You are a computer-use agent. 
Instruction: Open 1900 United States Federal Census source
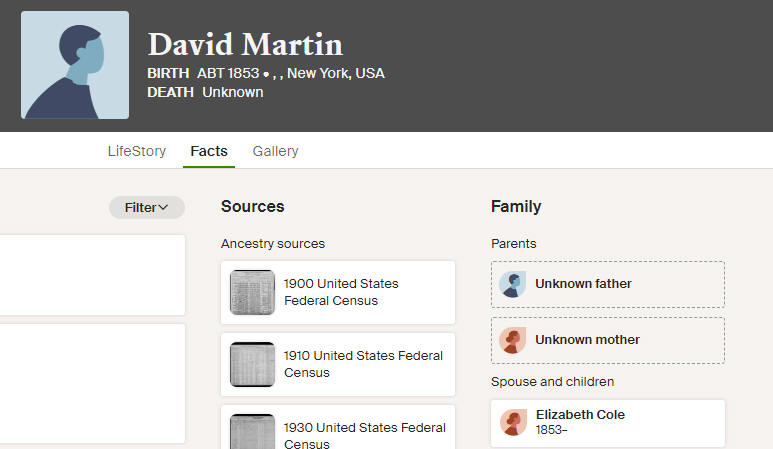click(338, 292)
